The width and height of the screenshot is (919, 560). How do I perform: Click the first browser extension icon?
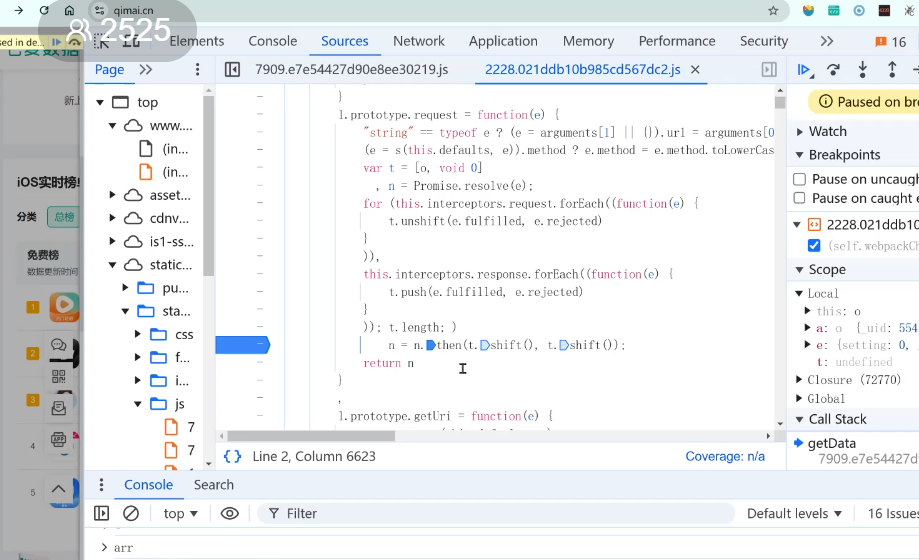click(x=808, y=11)
